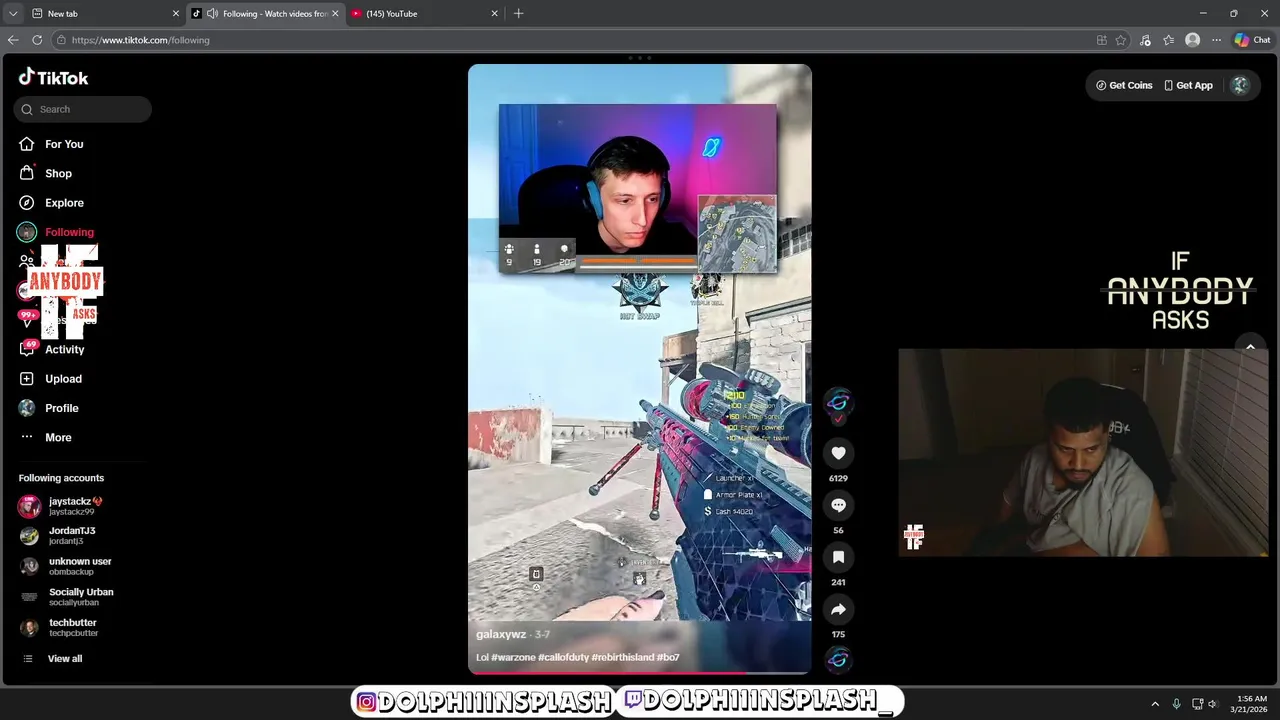Screen dimensions: 1280x720
Task: Click the browser apps icon in the address bar
Action: click(x=1101, y=40)
